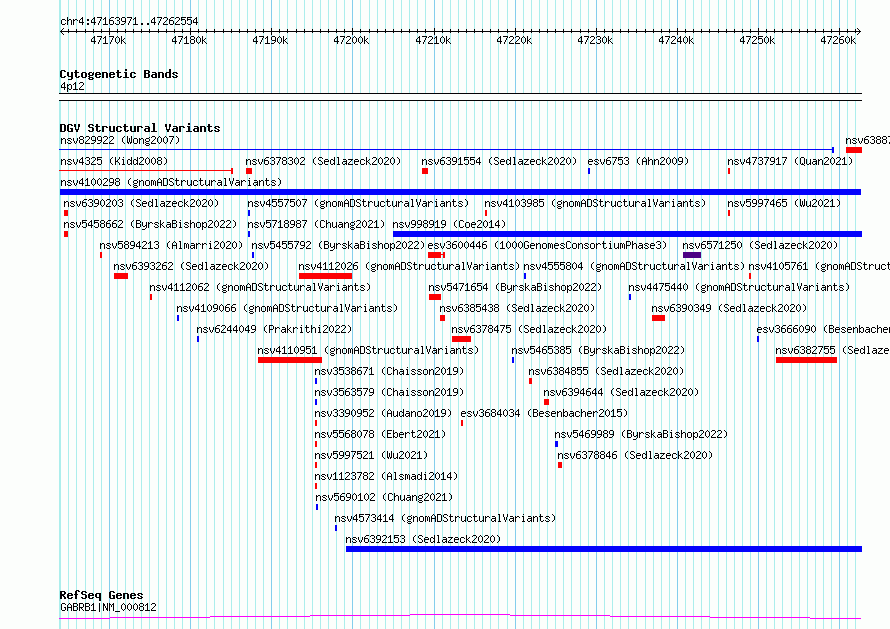Open nsv6391554 (Sedlazeck2020) variant
The height and width of the screenshot is (629, 890).
click(499, 161)
